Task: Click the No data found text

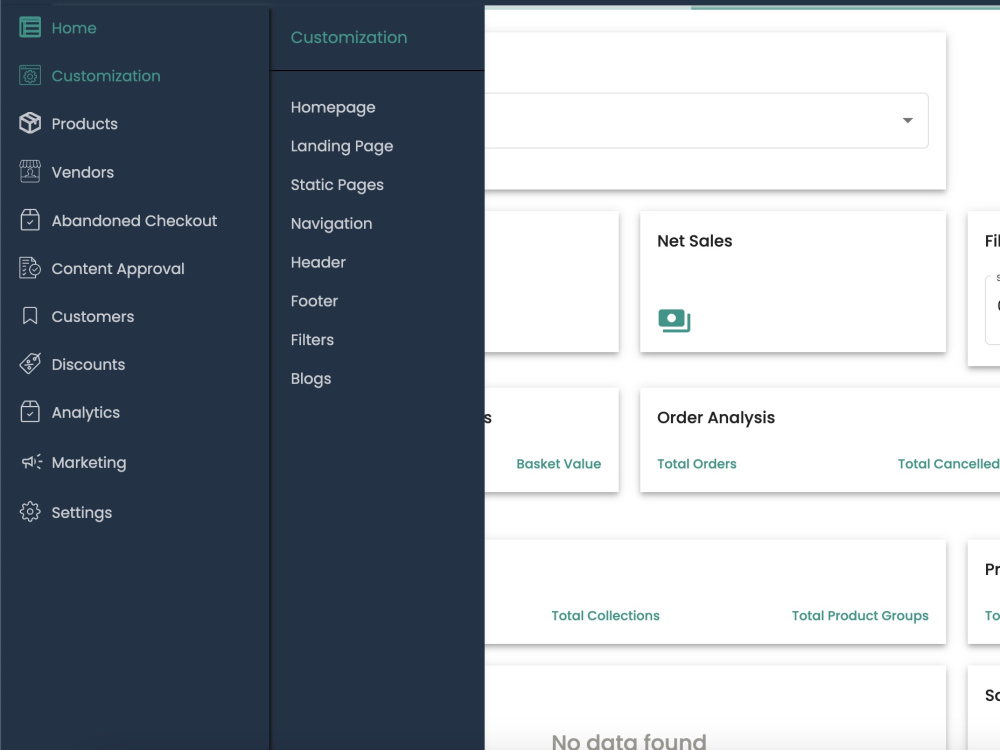Action: click(x=629, y=740)
